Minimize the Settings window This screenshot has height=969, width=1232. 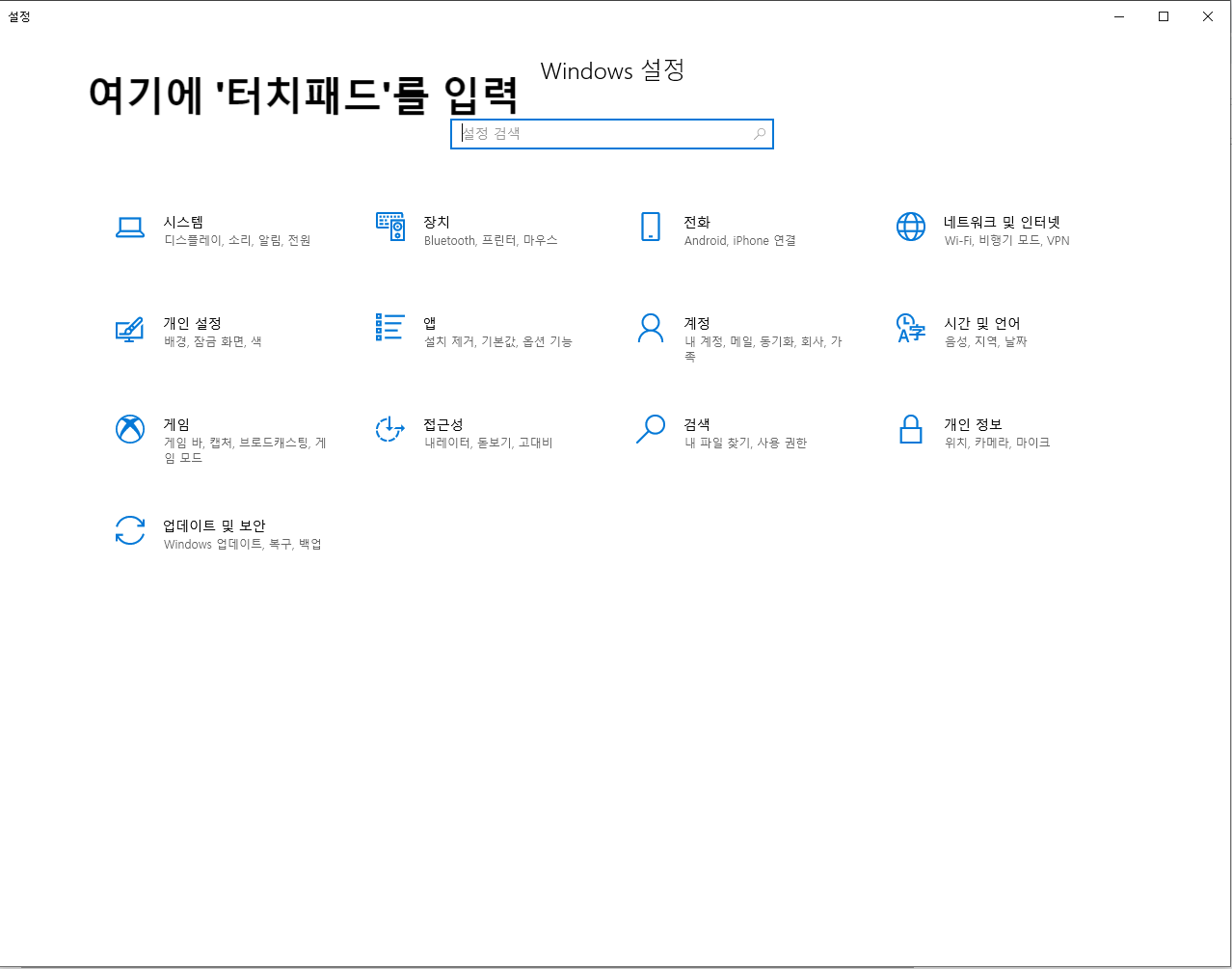(x=1118, y=16)
